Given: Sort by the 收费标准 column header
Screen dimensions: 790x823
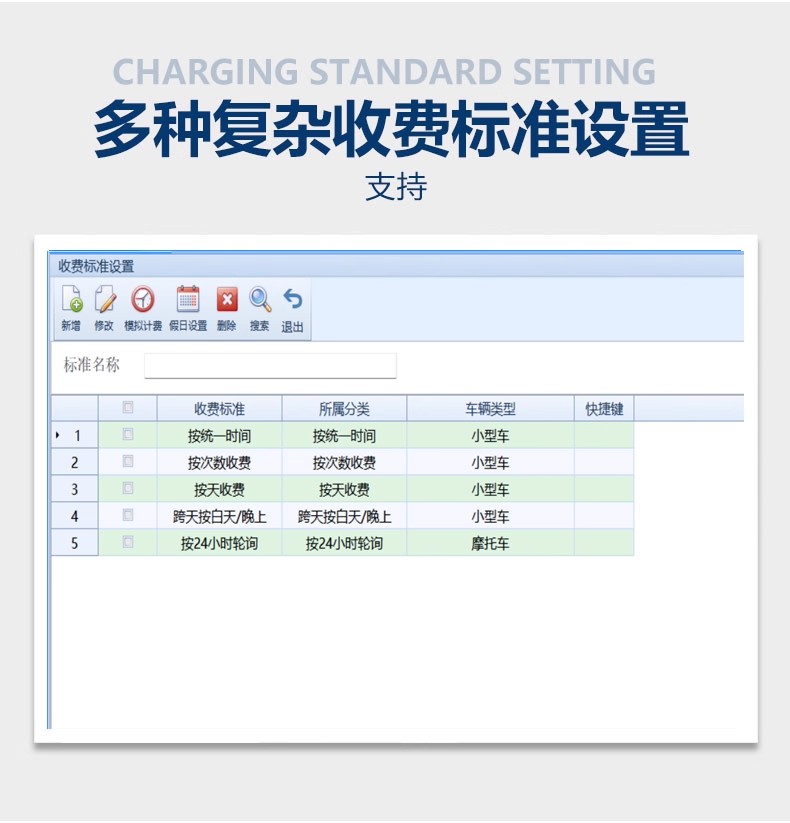Looking at the screenshot, I should (219, 409).
